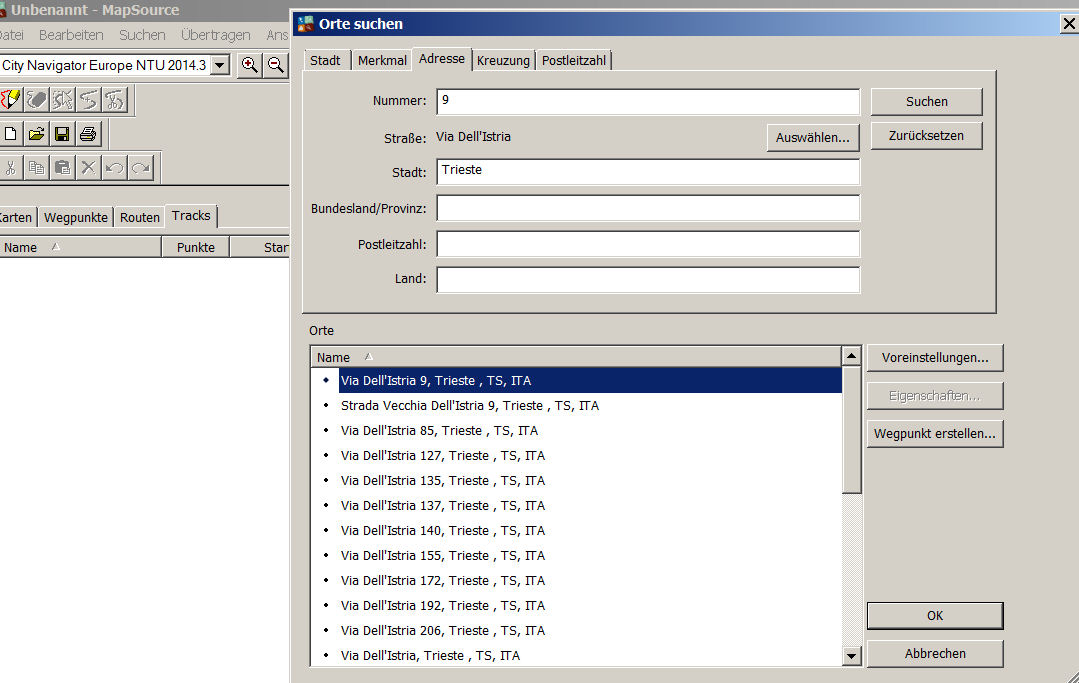
Task: Create a new file with blank page icon
Action: [x=10, y=134]
